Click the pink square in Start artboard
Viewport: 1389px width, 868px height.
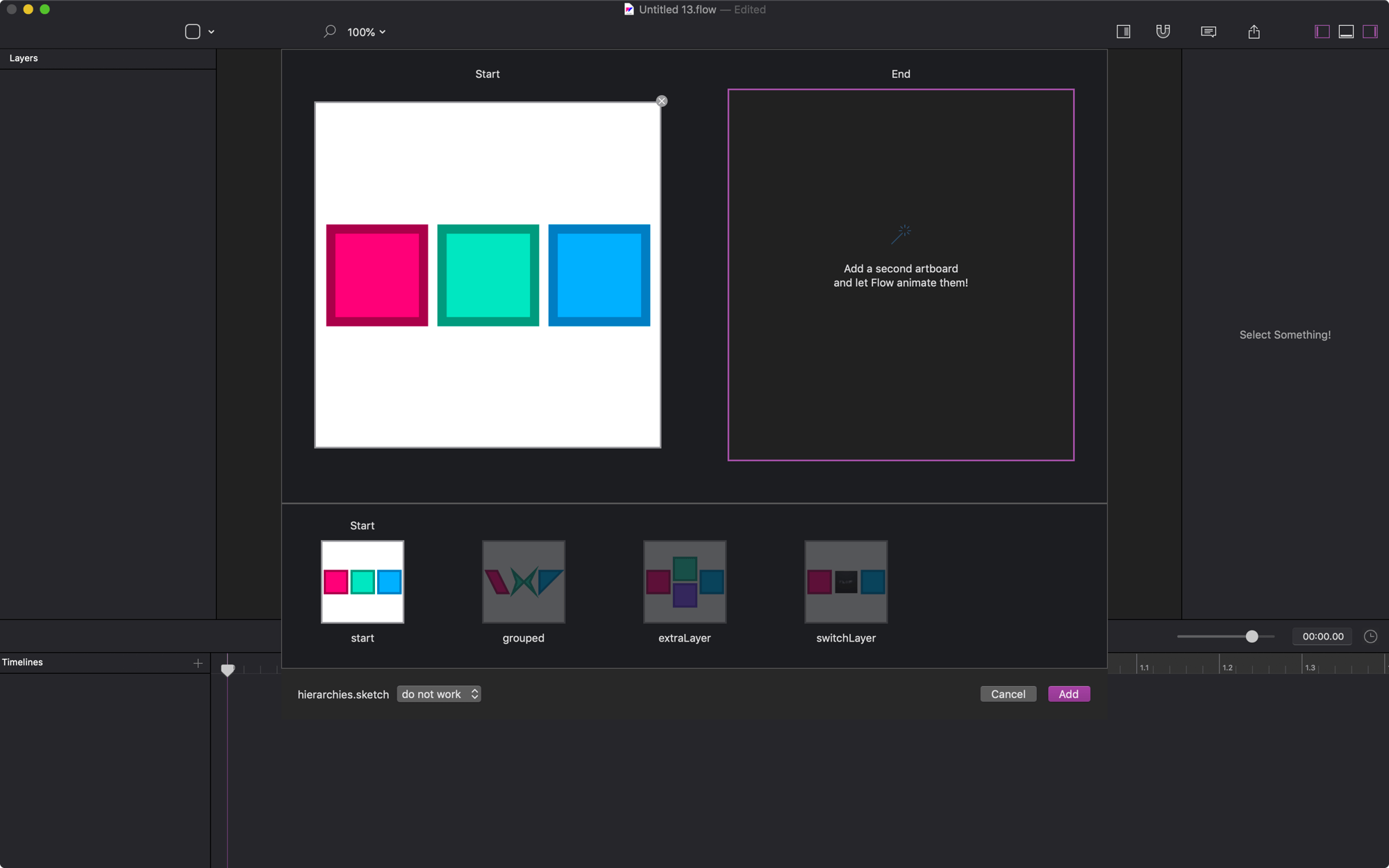(x=377, y=275)
